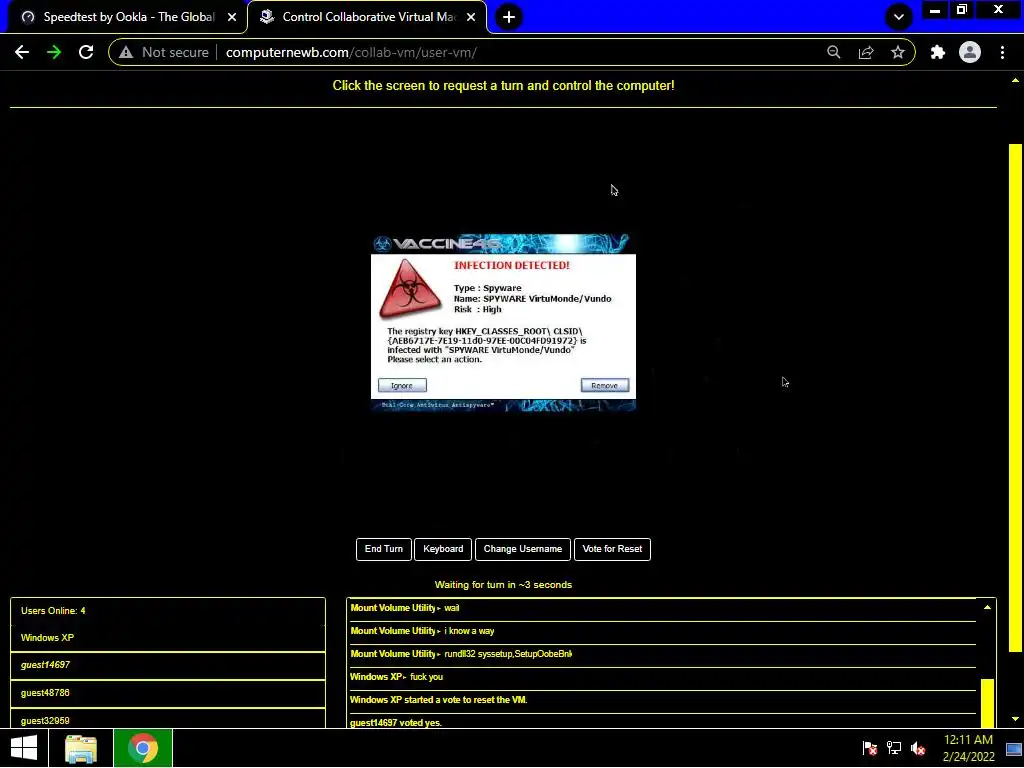Select user guest32959 in the users list

point(168,718)
